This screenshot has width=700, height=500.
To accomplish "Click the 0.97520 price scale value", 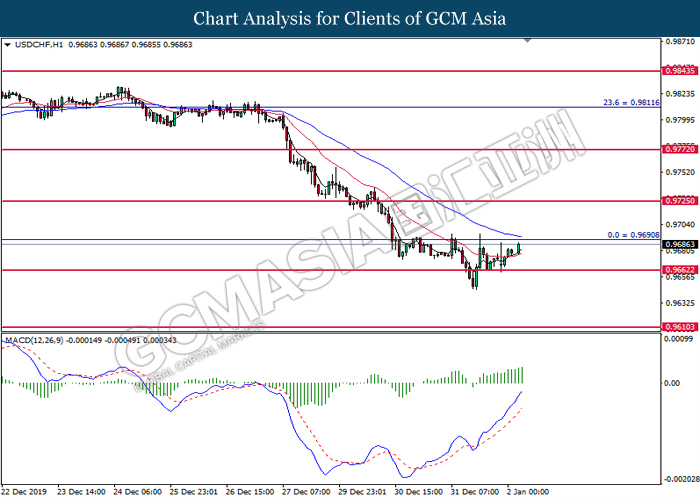I will pos(680,172).
